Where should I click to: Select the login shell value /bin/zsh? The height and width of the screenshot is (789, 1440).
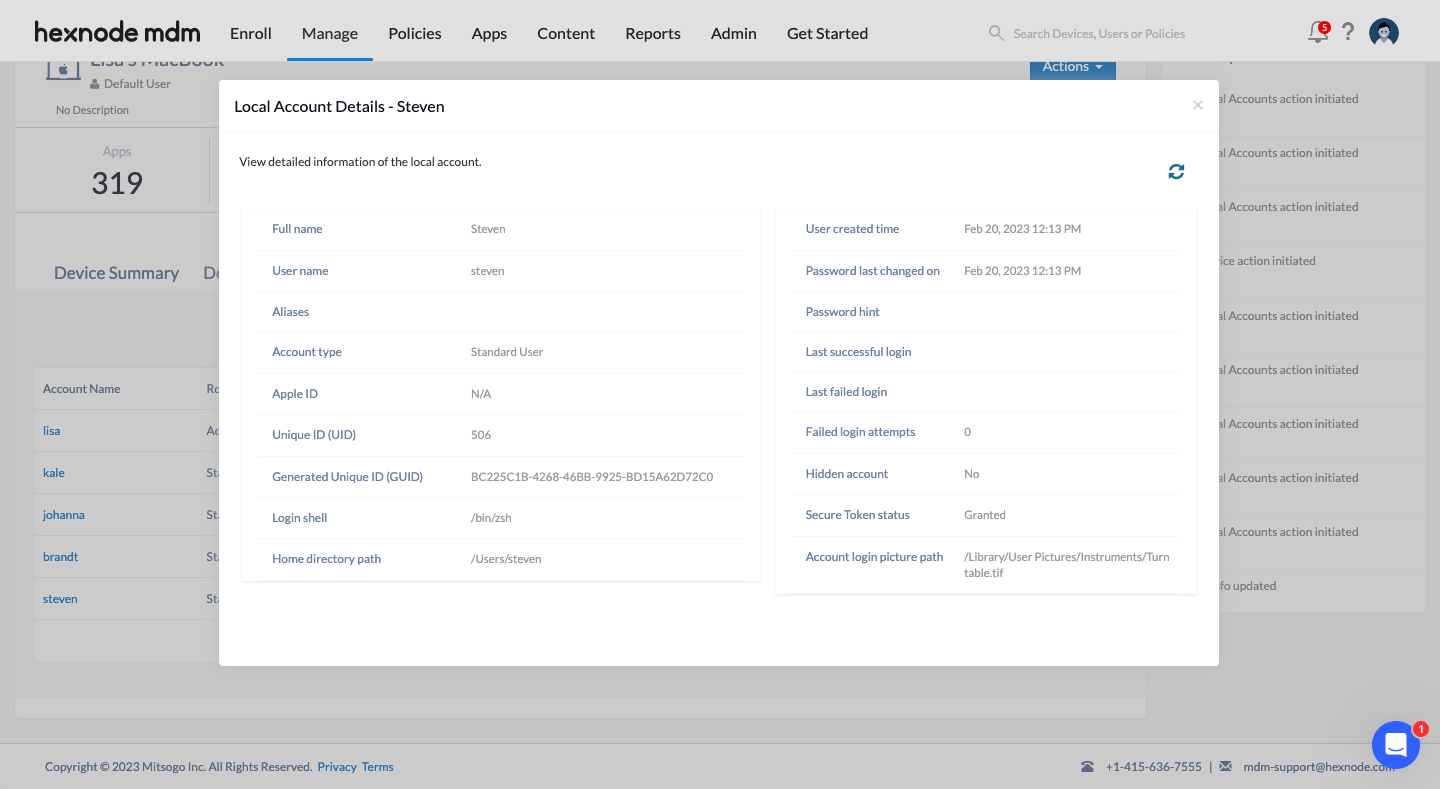[x=491, y=518]
